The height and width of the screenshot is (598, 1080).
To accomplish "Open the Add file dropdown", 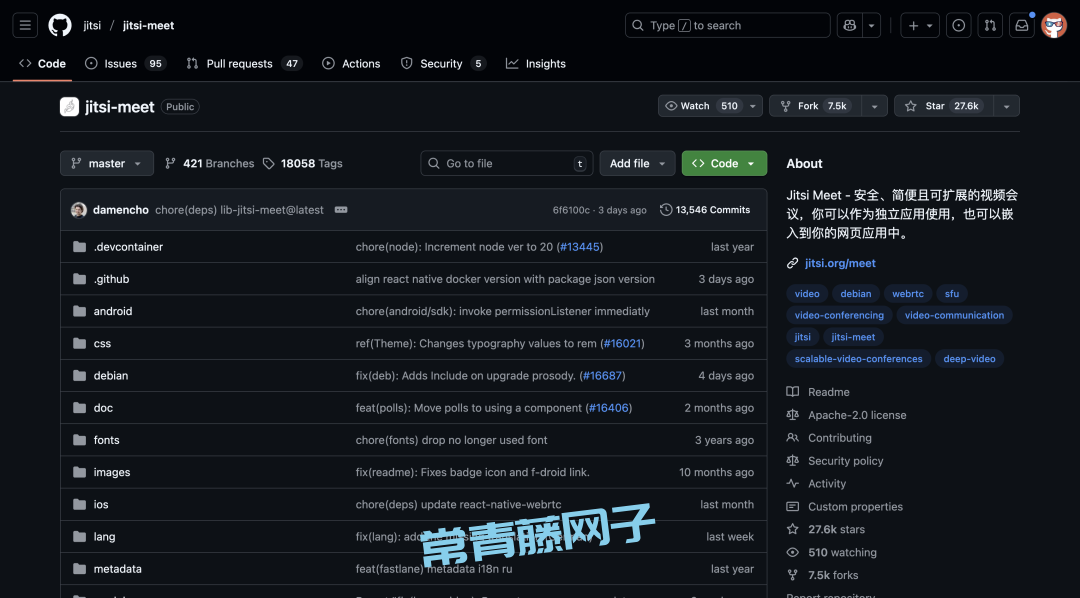I will click(x=638, y=163).
